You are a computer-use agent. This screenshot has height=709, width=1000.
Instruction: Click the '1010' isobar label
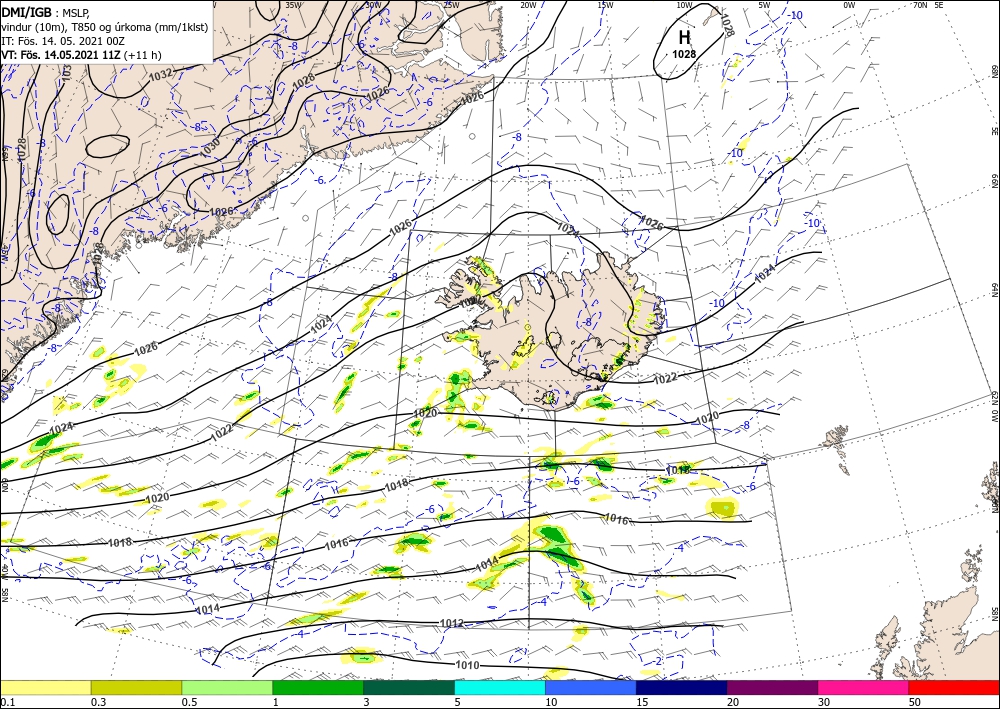click(x=467, y=665)
